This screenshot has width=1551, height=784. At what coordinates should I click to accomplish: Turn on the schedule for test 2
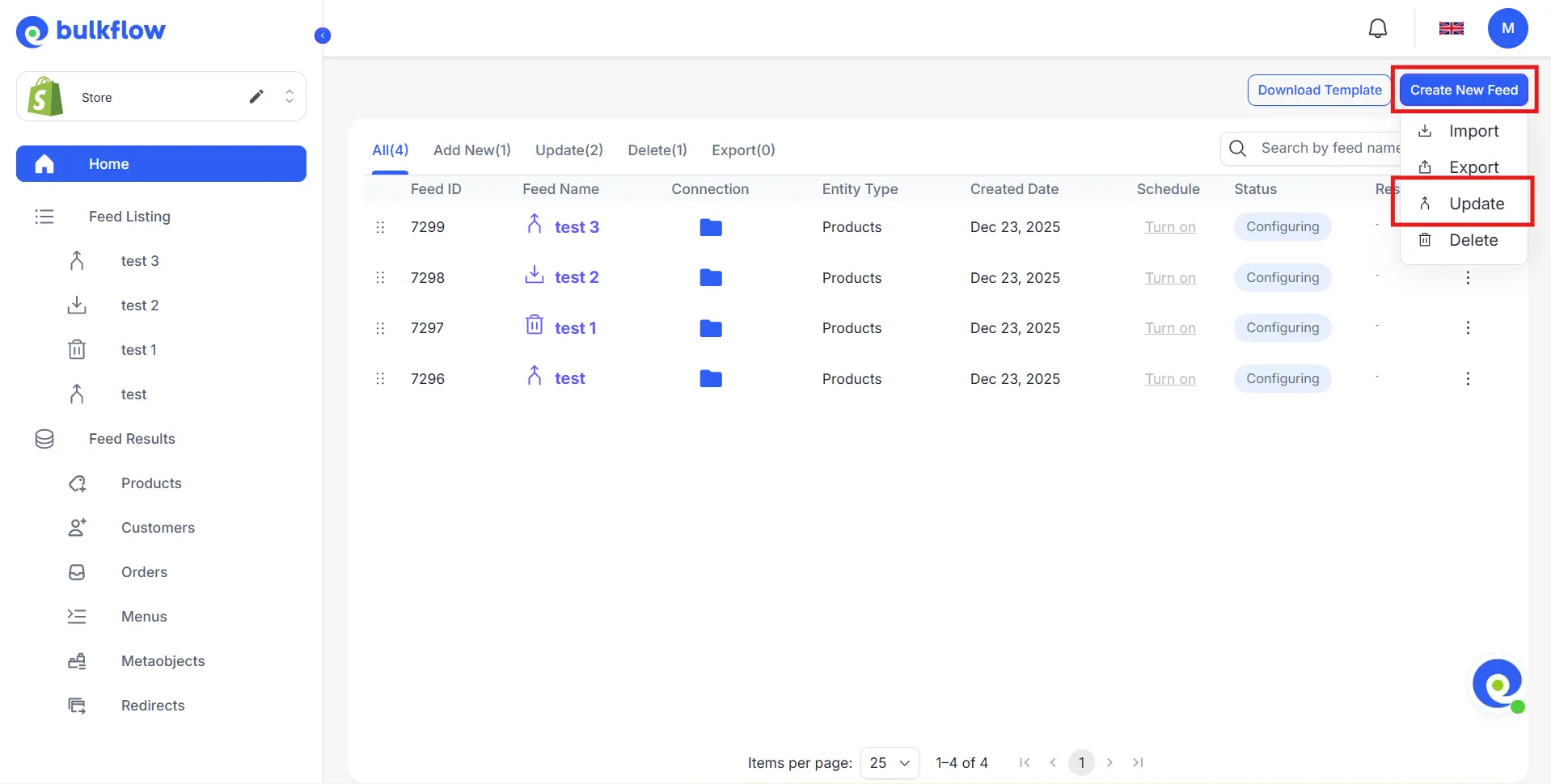tap(1170, 277)
